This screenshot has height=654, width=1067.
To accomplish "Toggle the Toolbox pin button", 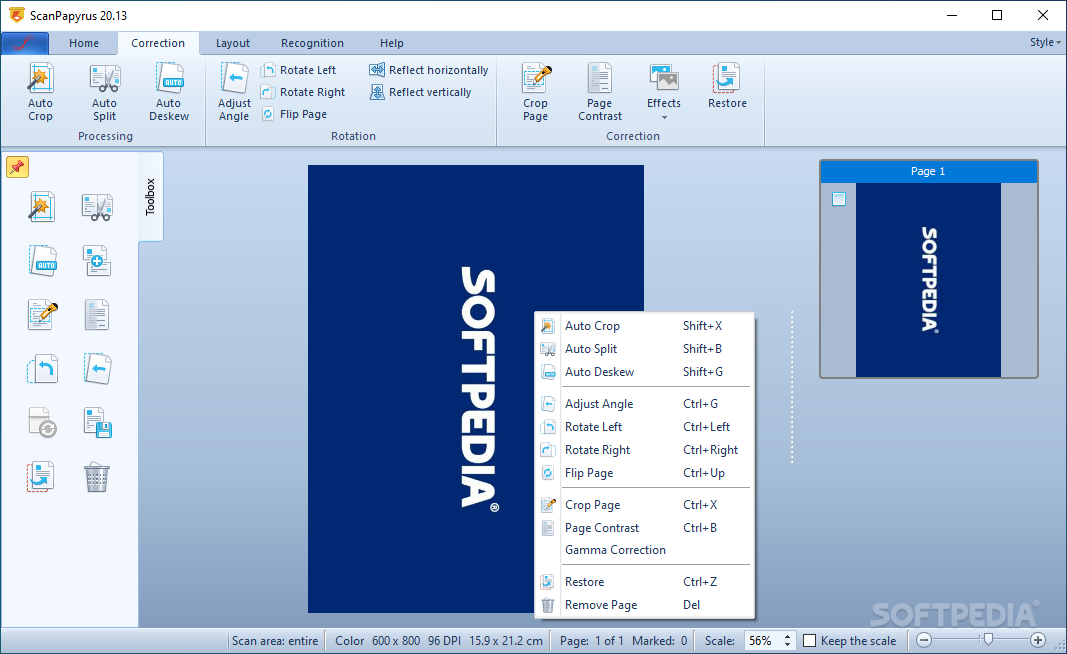I will click(x=18, y=167).
